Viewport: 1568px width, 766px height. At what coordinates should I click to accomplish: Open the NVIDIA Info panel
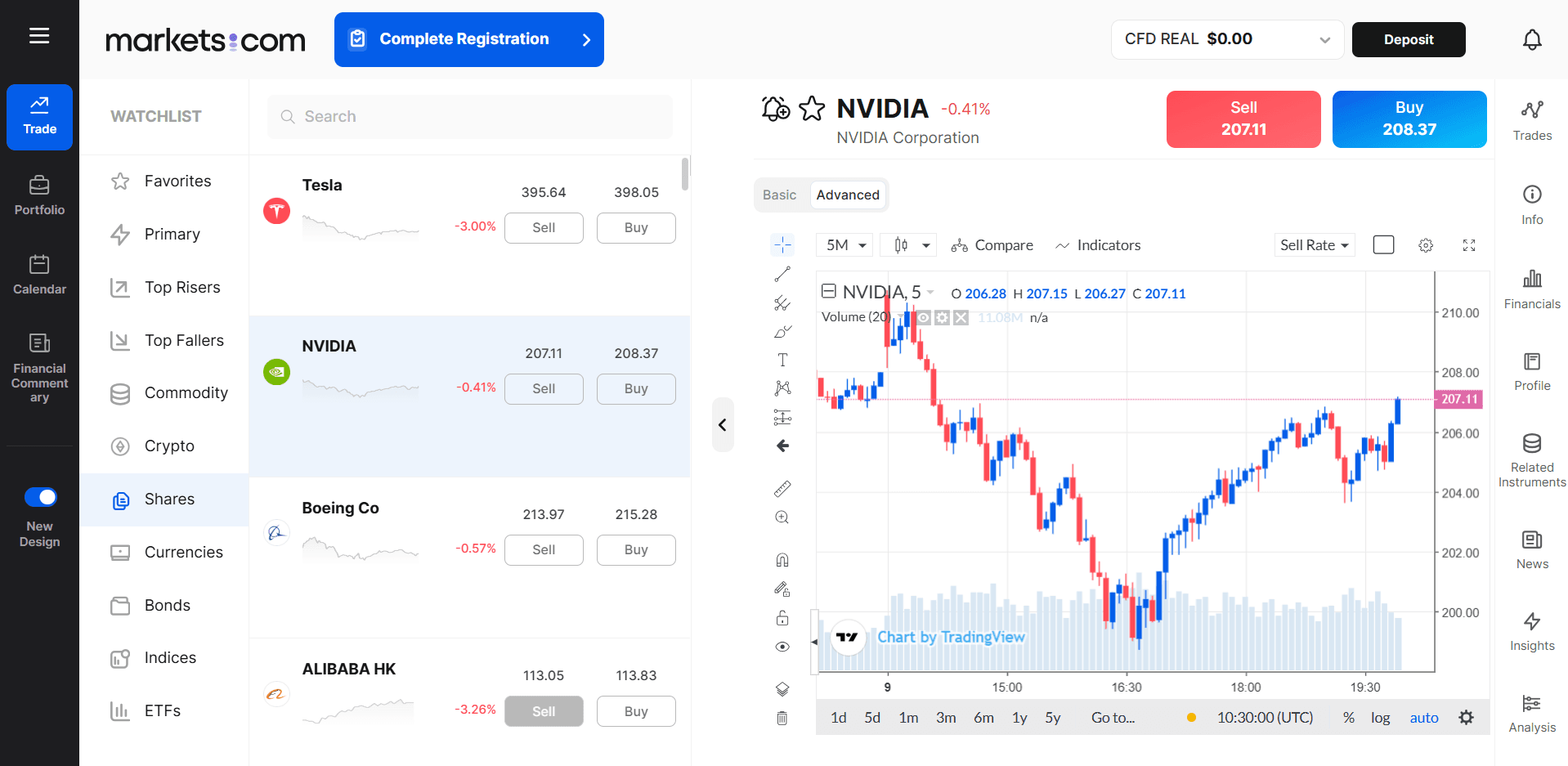tap(1532, 204)
